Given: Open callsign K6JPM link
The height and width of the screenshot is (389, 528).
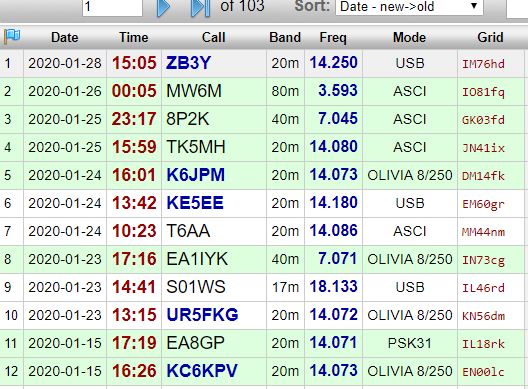Looking at the screenshot, I should click(x=195, y=175).
